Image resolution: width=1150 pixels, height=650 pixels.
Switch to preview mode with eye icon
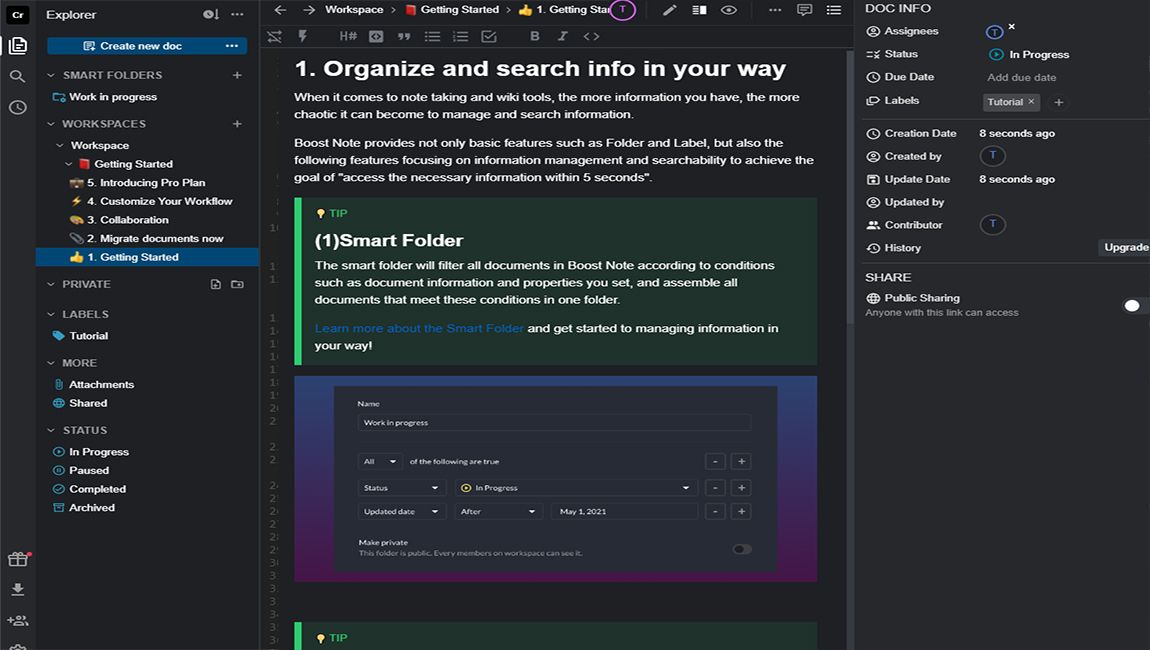click(x=729, y=10)
